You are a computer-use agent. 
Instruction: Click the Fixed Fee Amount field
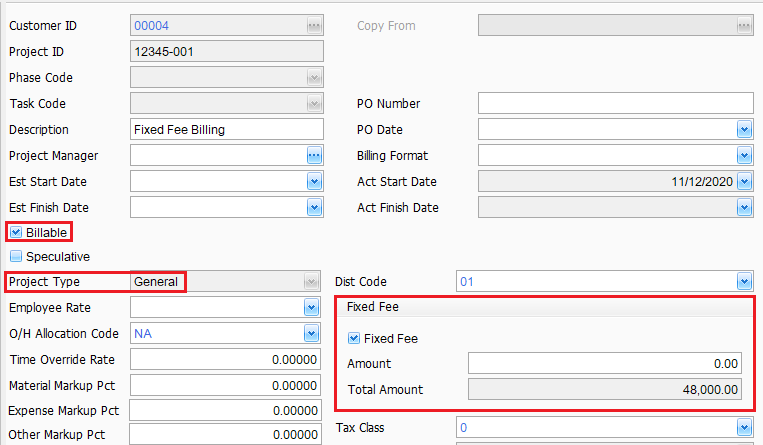point(605,364)
